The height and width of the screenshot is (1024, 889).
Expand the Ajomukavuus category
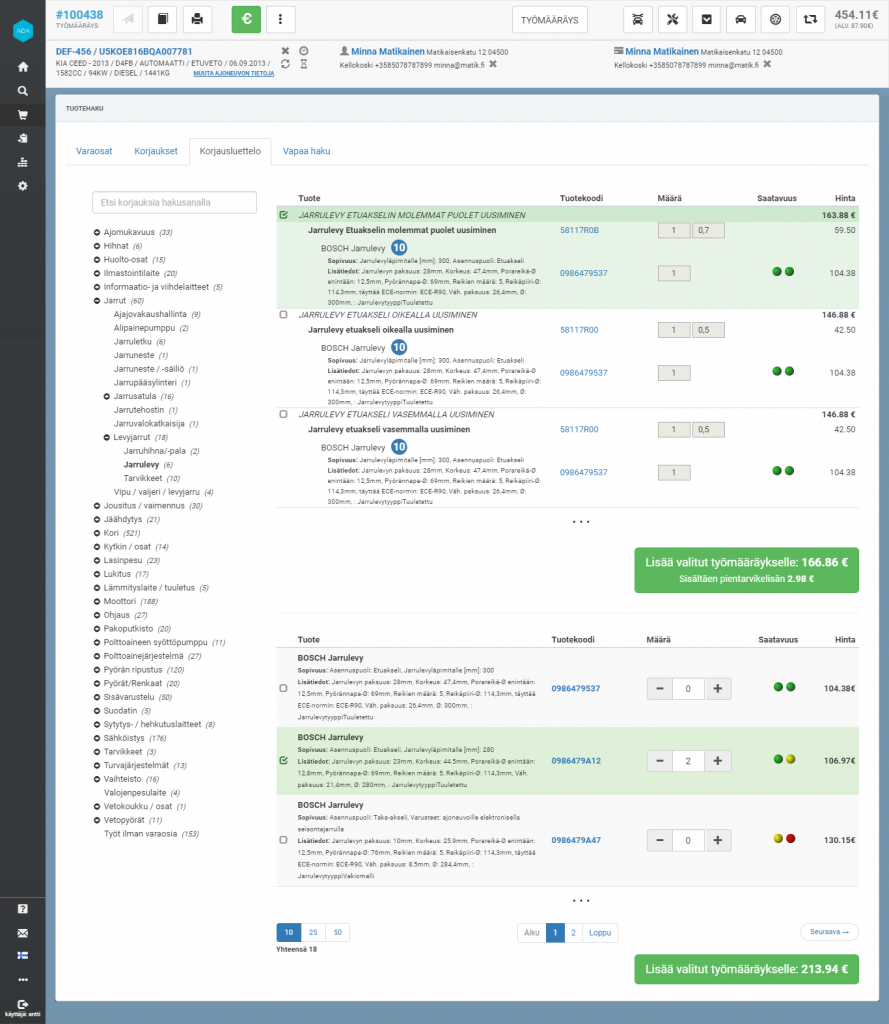[97, 232]
